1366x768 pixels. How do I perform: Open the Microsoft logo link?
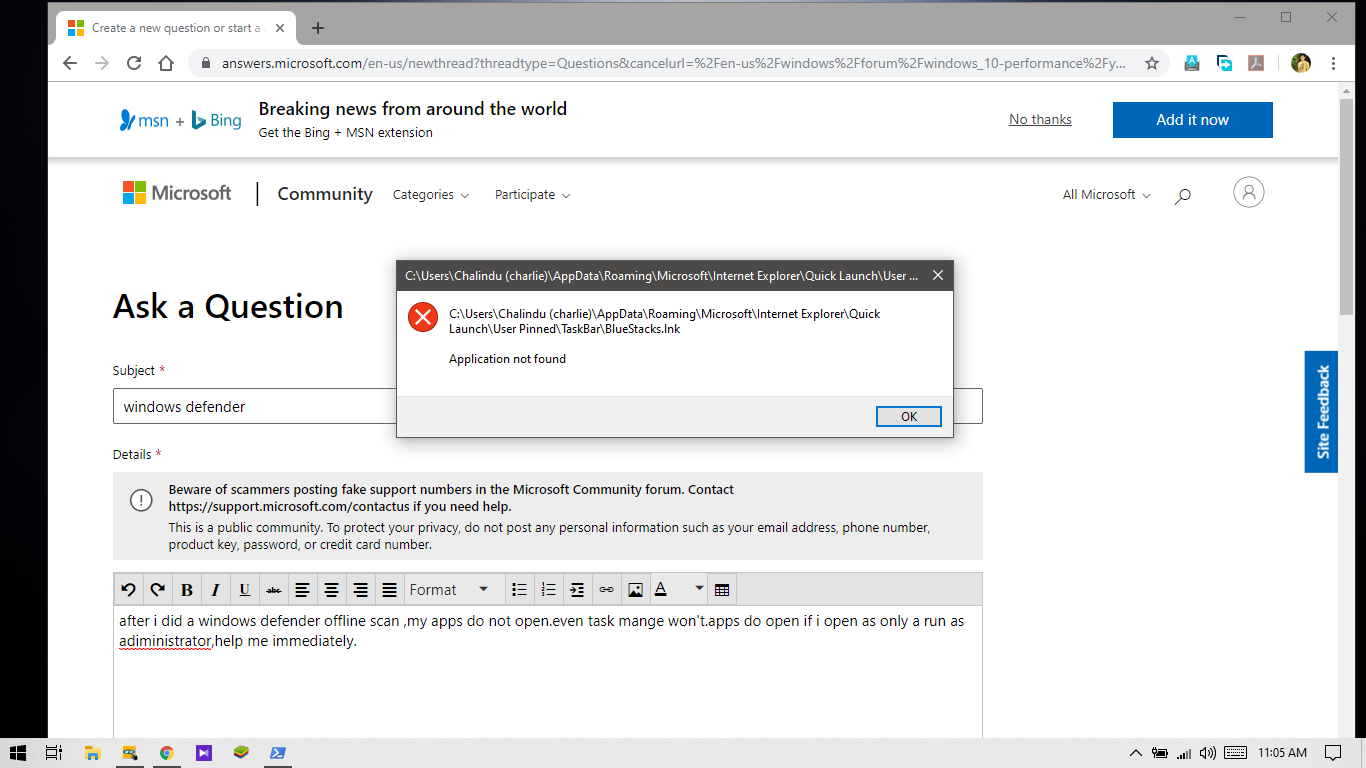tap(177, 193)
